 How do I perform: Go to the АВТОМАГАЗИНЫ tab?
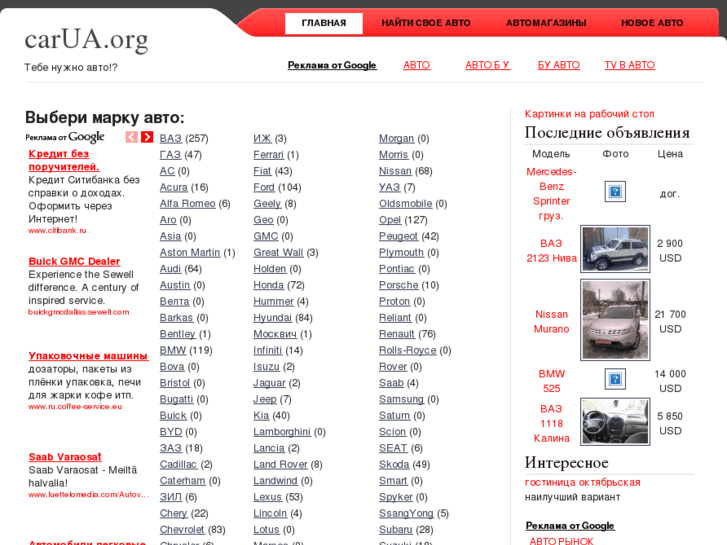point(546,23)
